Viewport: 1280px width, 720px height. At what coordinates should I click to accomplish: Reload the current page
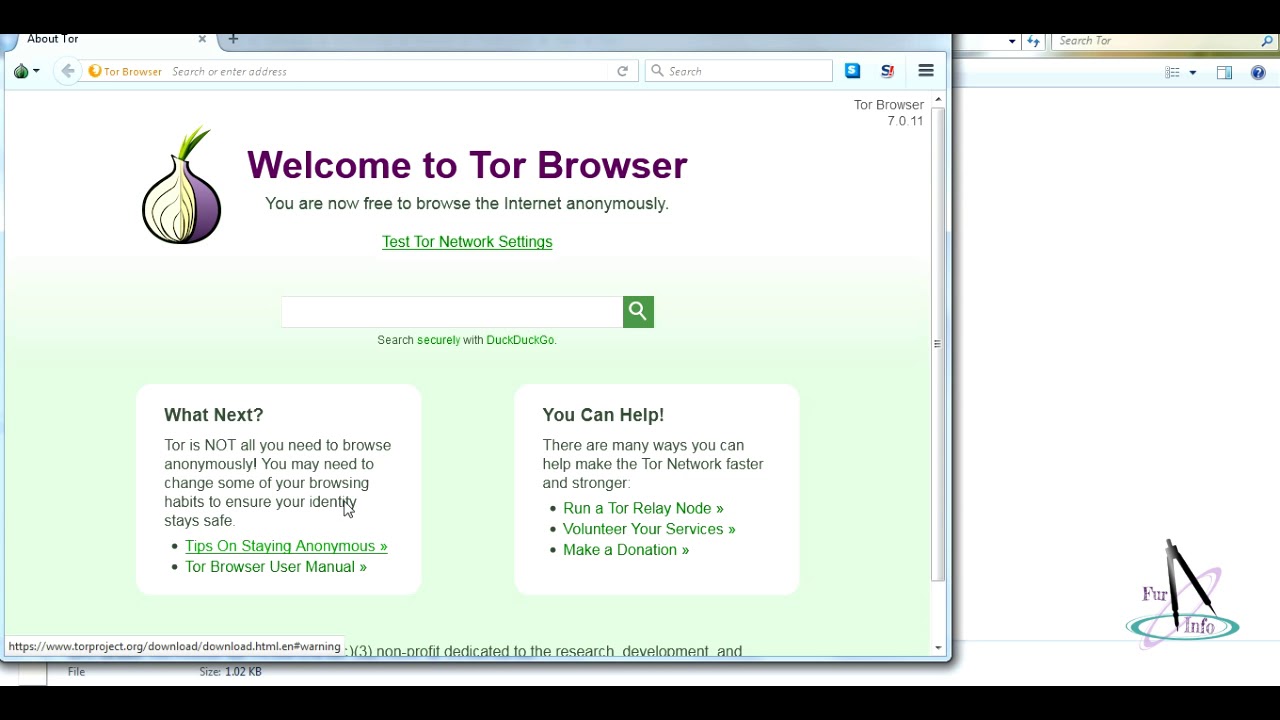(622, 71)
